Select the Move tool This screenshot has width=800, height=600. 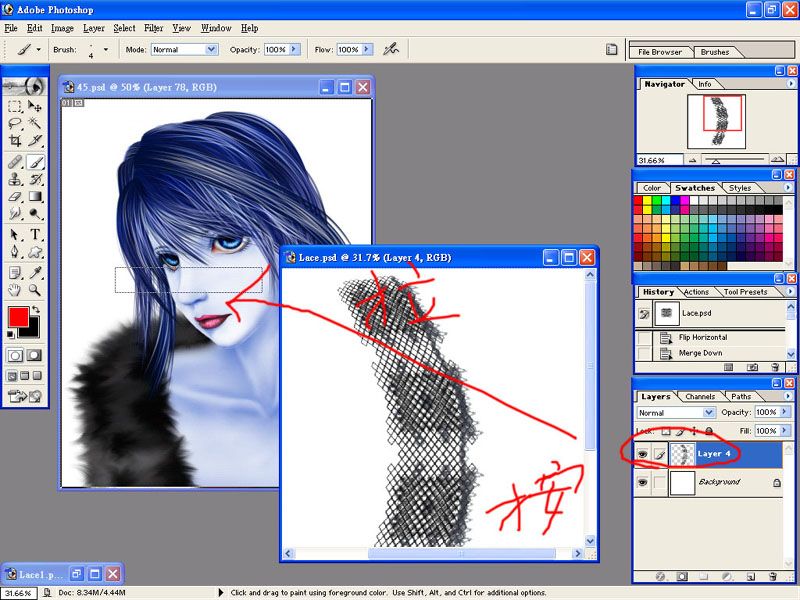(35, 106)
